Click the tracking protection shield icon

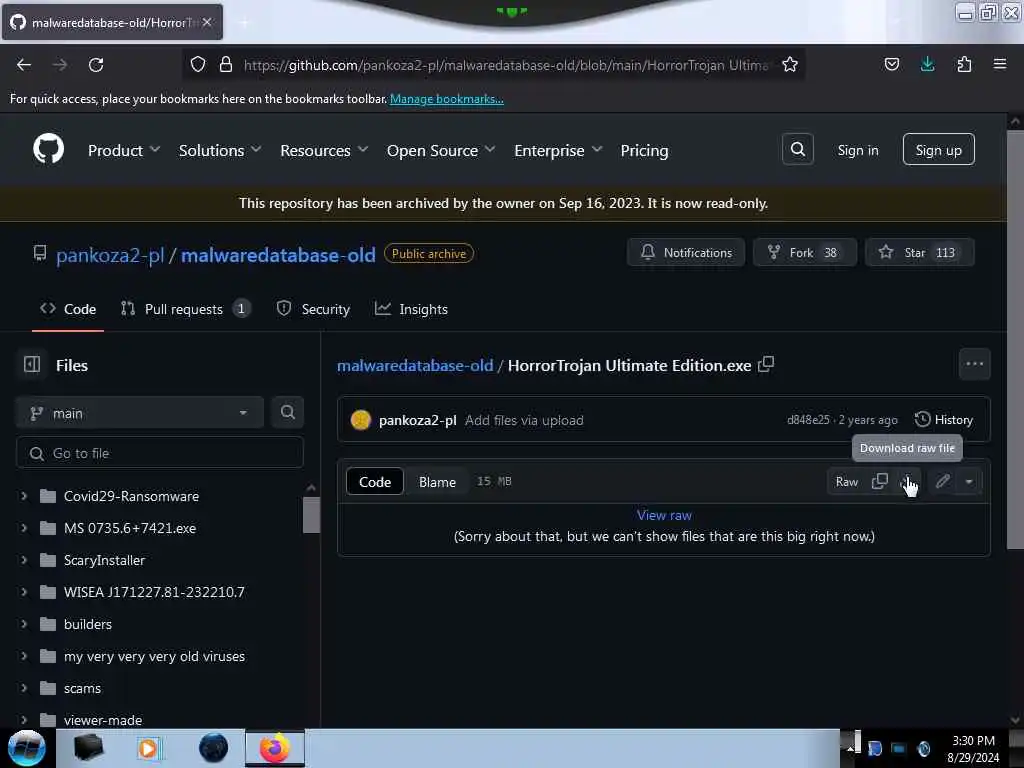point(198,64)
